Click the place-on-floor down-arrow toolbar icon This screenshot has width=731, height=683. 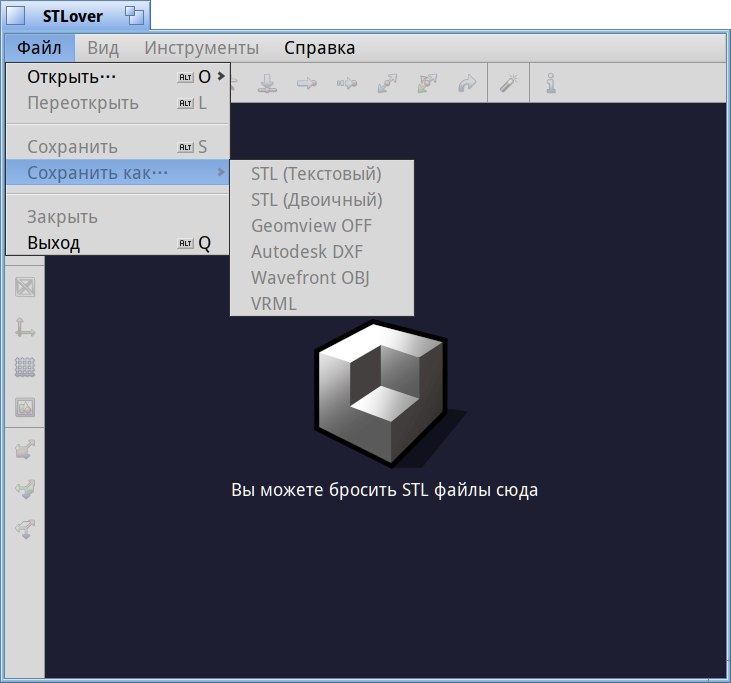click(267, 83)
